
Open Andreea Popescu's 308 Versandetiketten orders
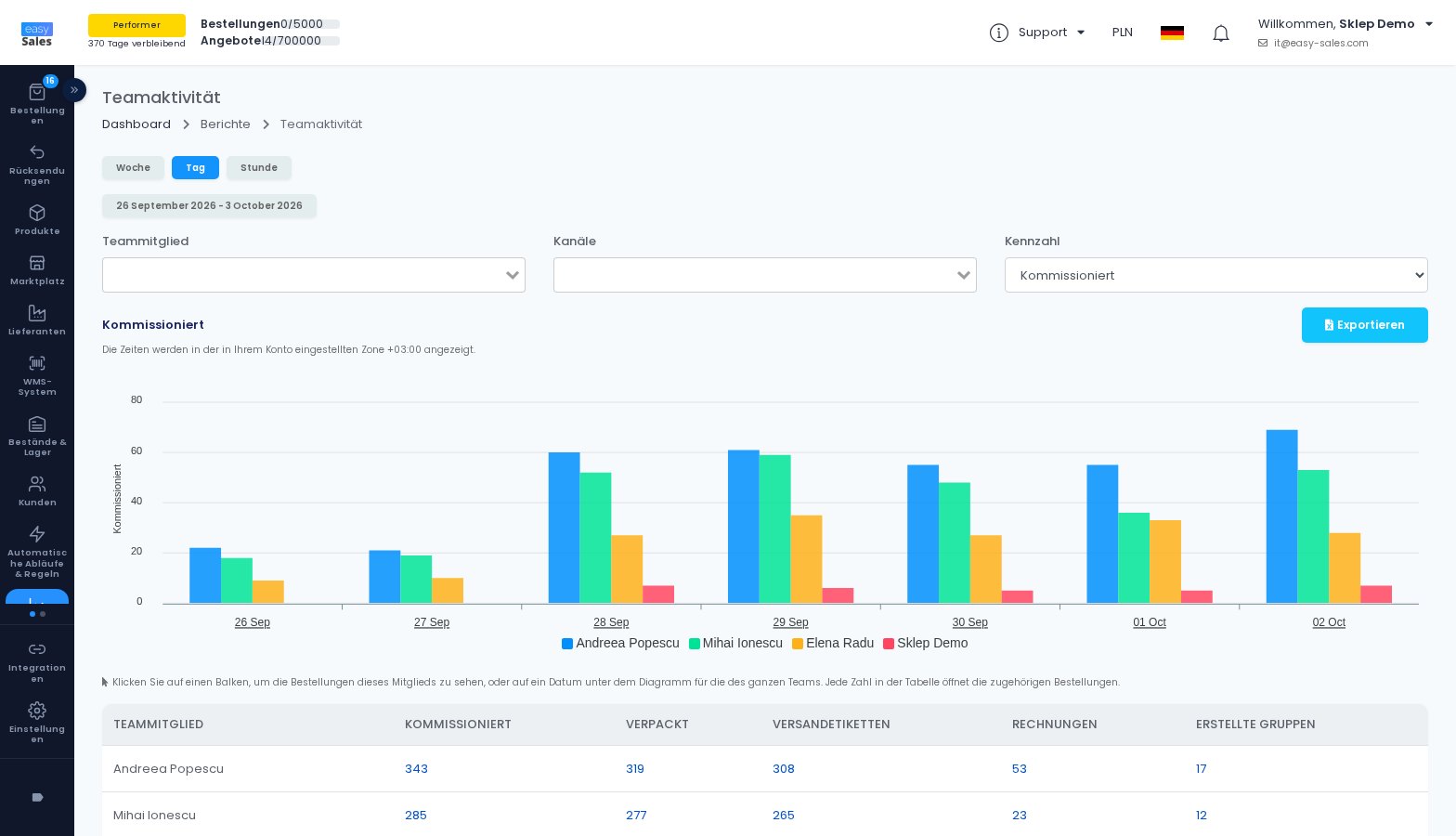point(784,769)
